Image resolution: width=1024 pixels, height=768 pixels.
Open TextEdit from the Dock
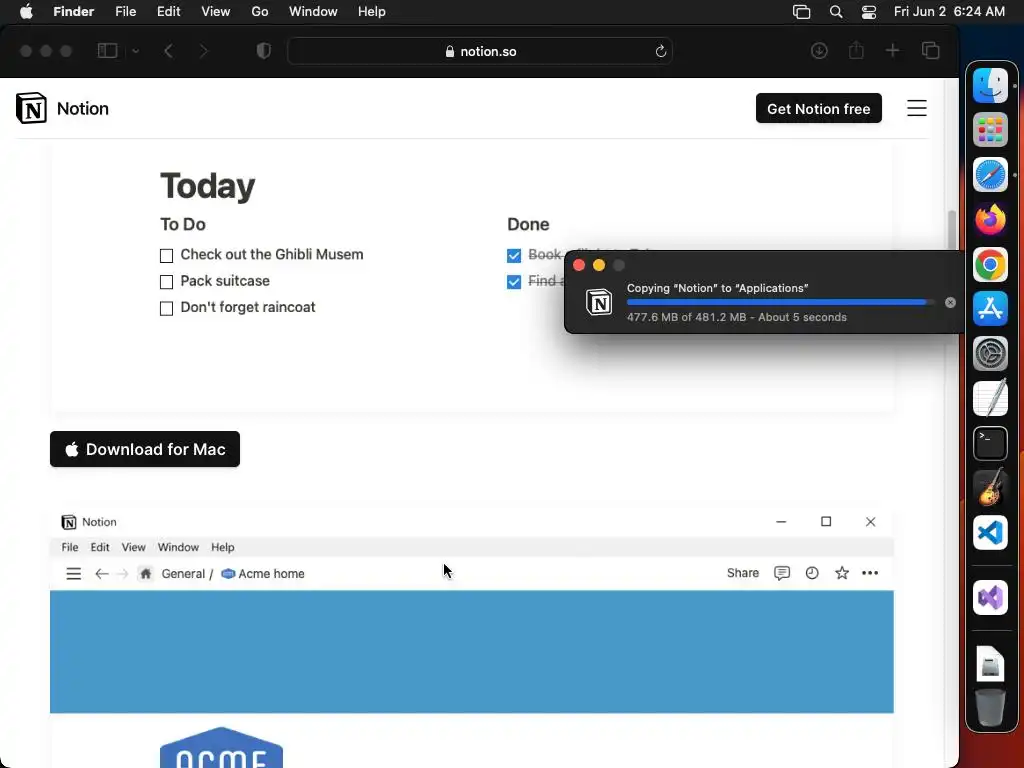coord(991,398)
